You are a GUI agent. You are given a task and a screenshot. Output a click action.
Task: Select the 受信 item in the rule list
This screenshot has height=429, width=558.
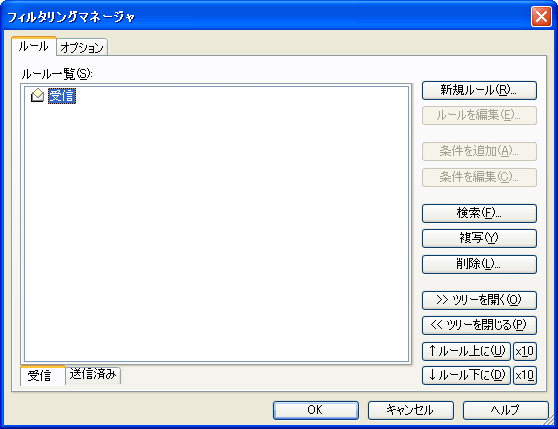click(62, 96)
